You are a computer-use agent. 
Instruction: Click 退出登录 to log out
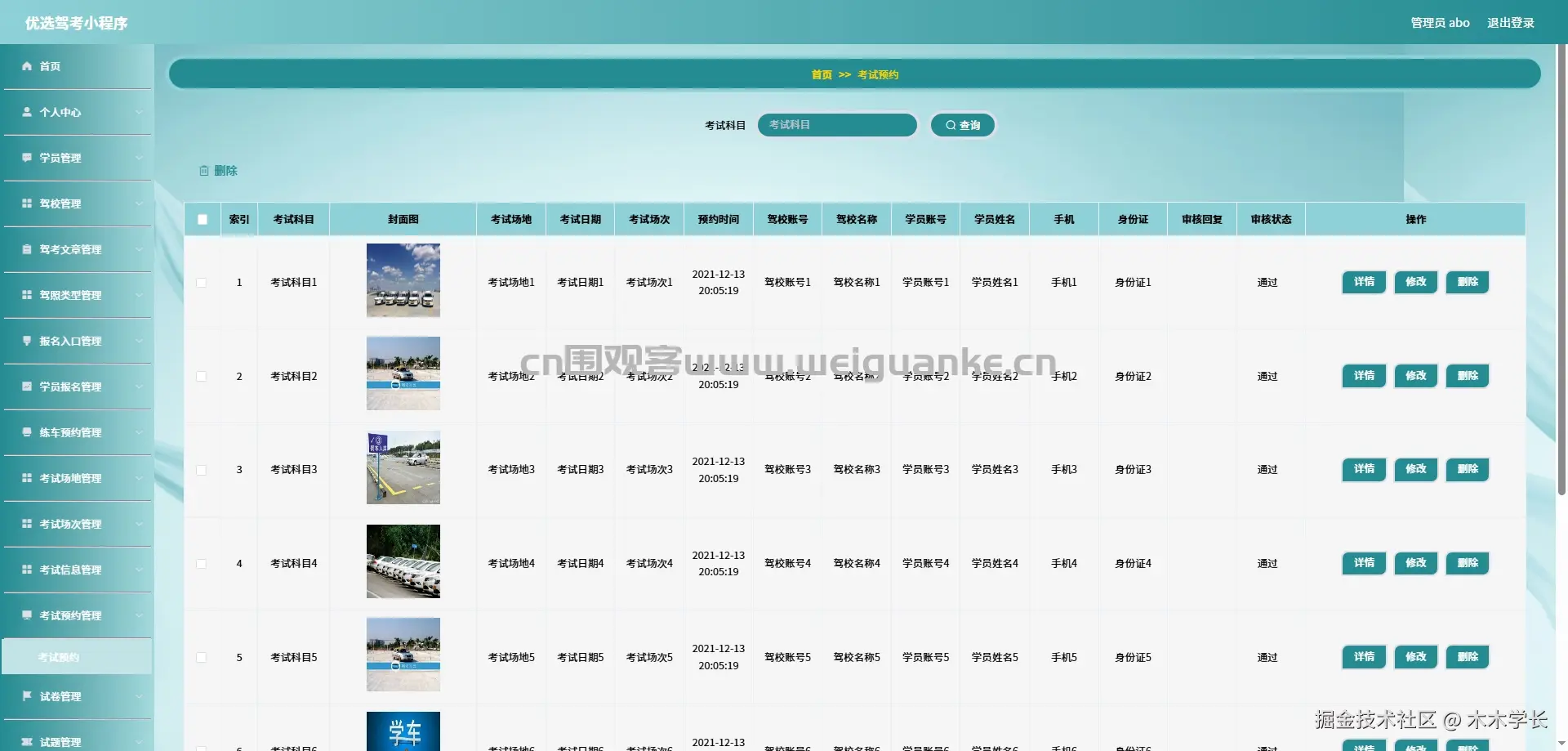click(1510, 23)
